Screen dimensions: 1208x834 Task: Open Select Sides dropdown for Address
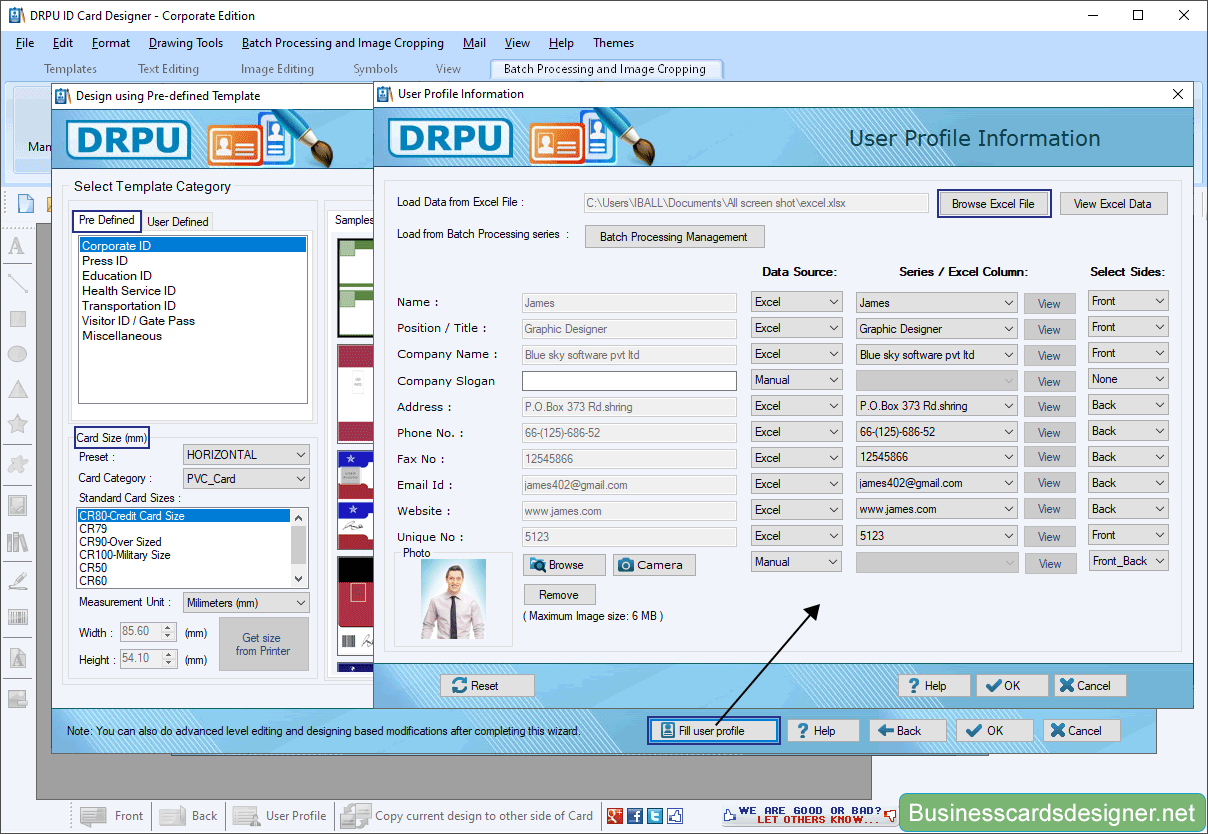[1128, 405]
